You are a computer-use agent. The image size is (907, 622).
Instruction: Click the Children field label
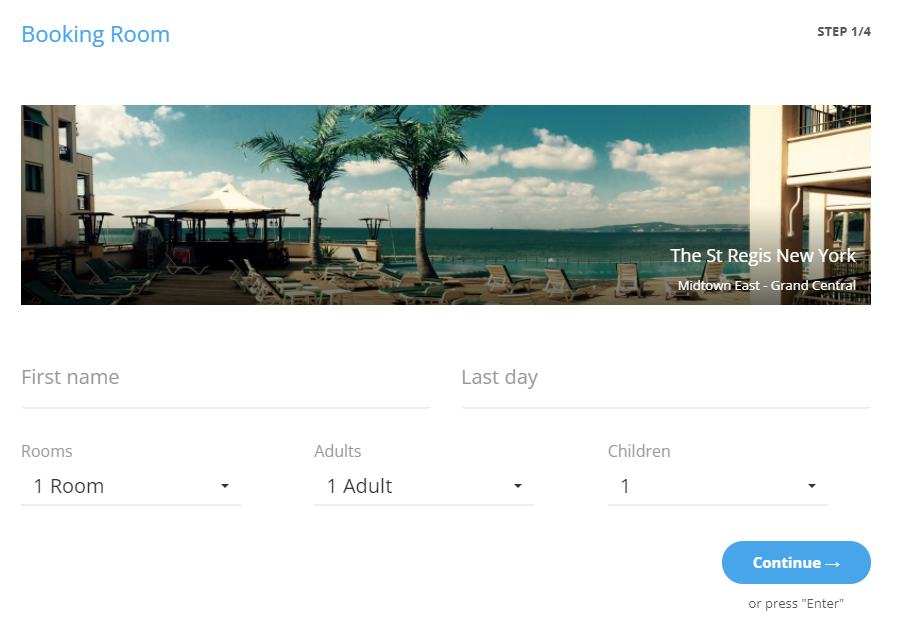point(639,451)
